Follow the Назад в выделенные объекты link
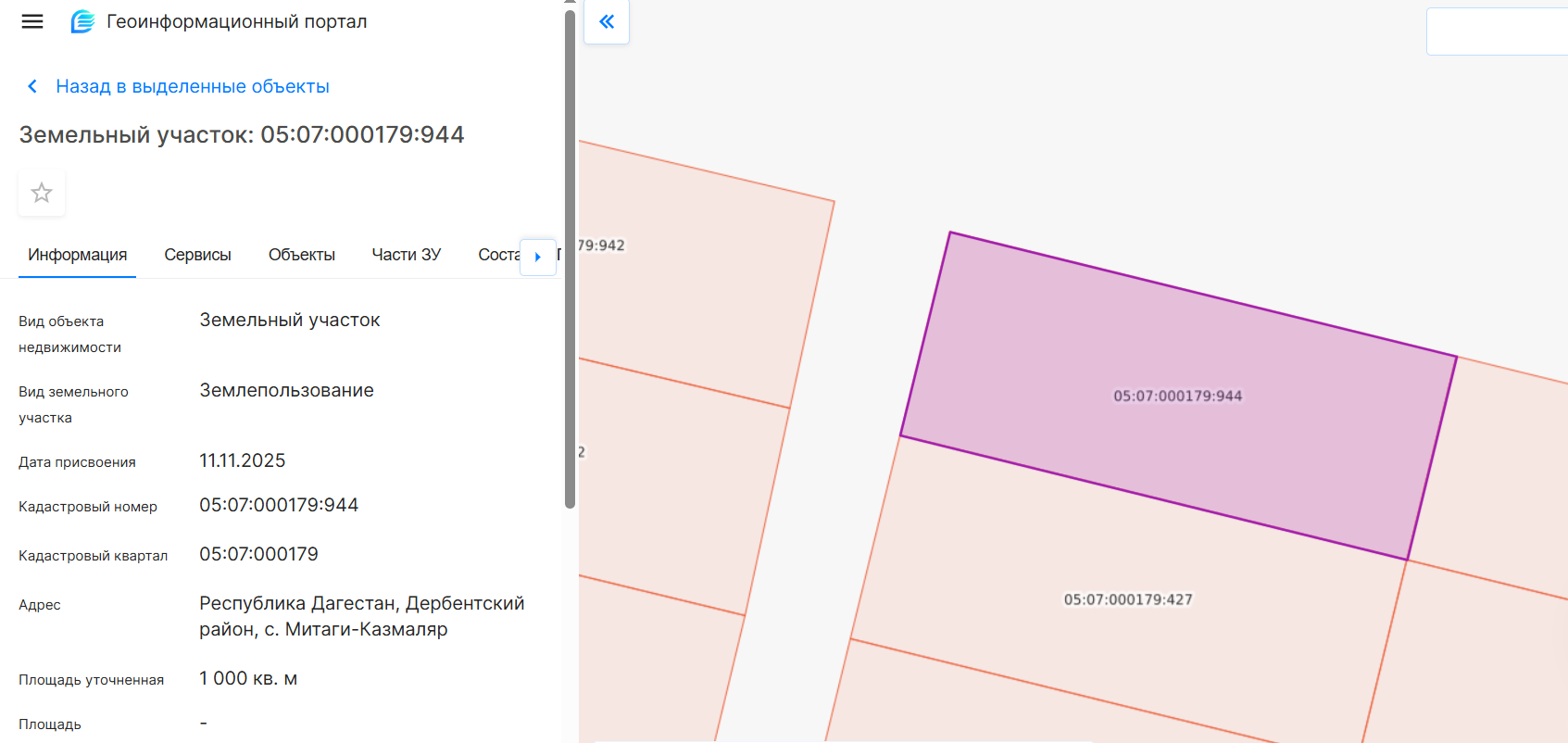Image resolution: width=1568 pixels, height=743 pixels. pos(193,86)
